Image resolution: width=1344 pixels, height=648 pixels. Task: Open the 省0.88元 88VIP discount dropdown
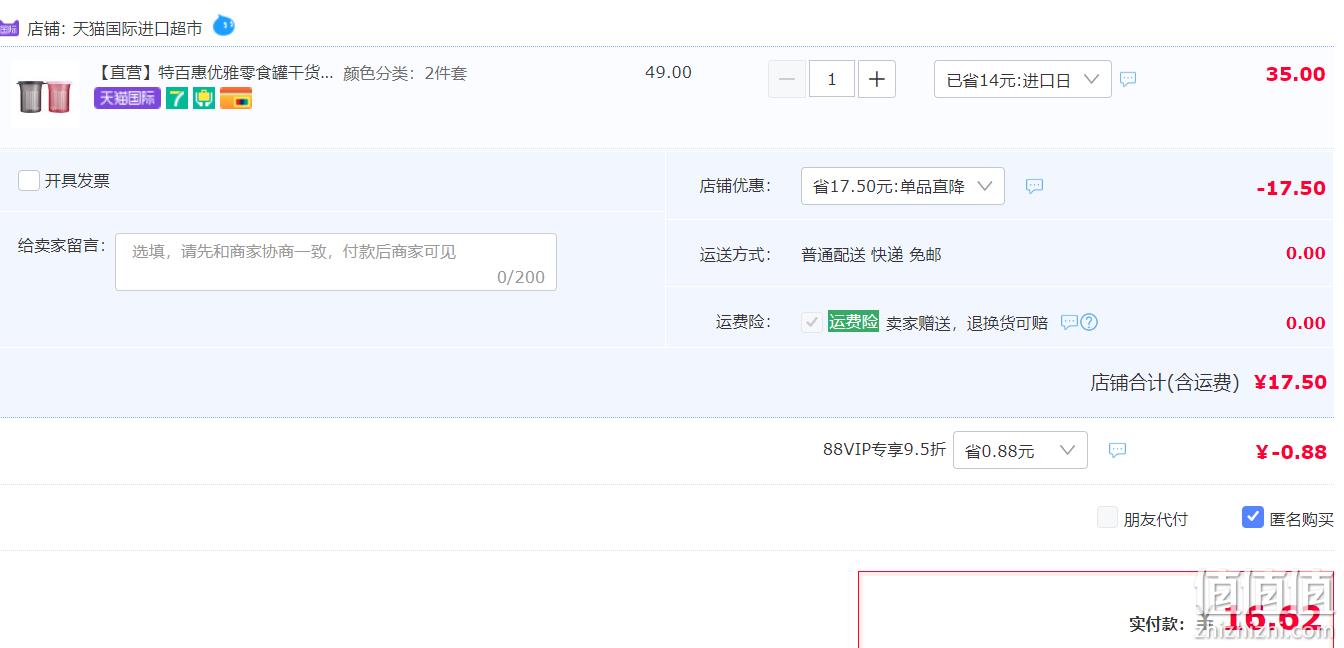(x=1020, y=450)
